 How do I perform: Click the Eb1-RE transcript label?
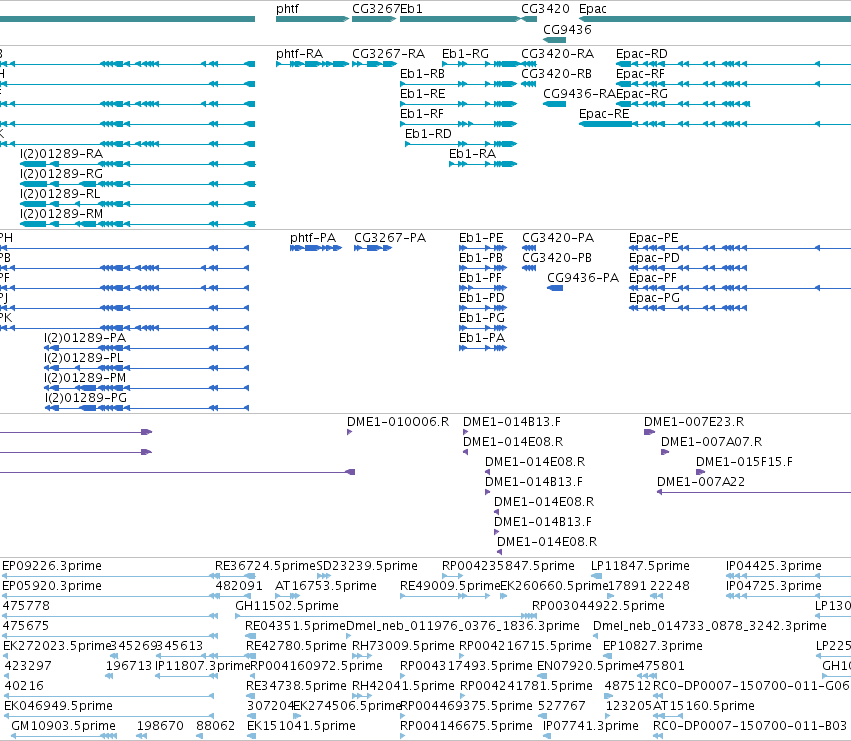pos(422,94)
